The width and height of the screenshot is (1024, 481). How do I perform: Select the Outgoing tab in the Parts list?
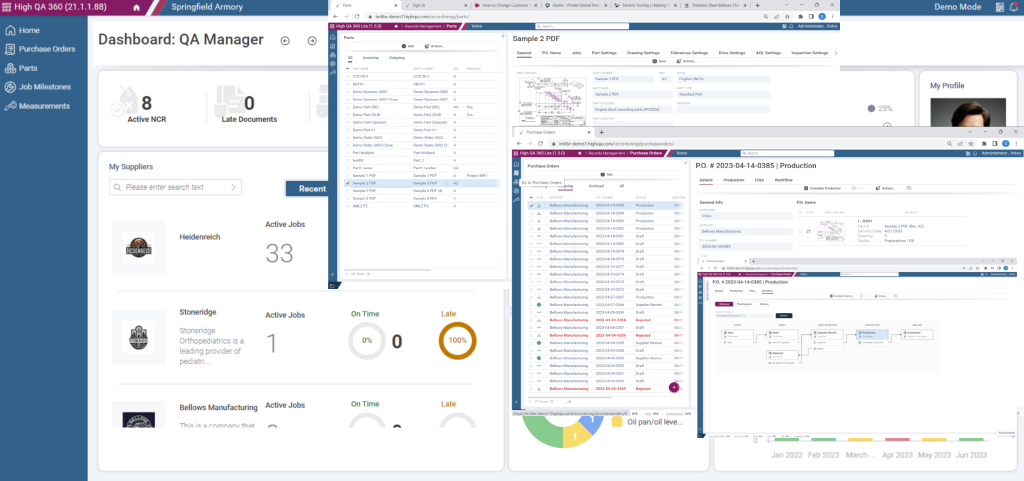(x=396, y=58)
